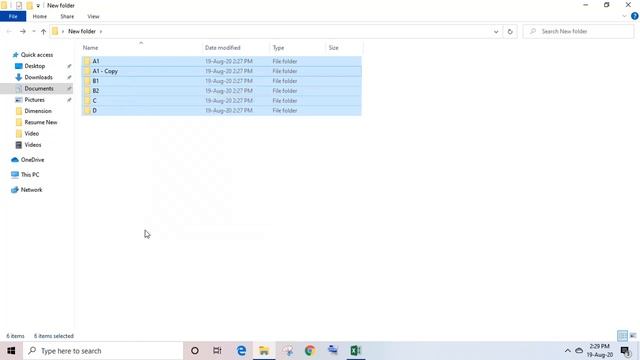The image size is (640, 360).
Task: Open the Videos library in sidebar
Action: [x=33, y=145]
